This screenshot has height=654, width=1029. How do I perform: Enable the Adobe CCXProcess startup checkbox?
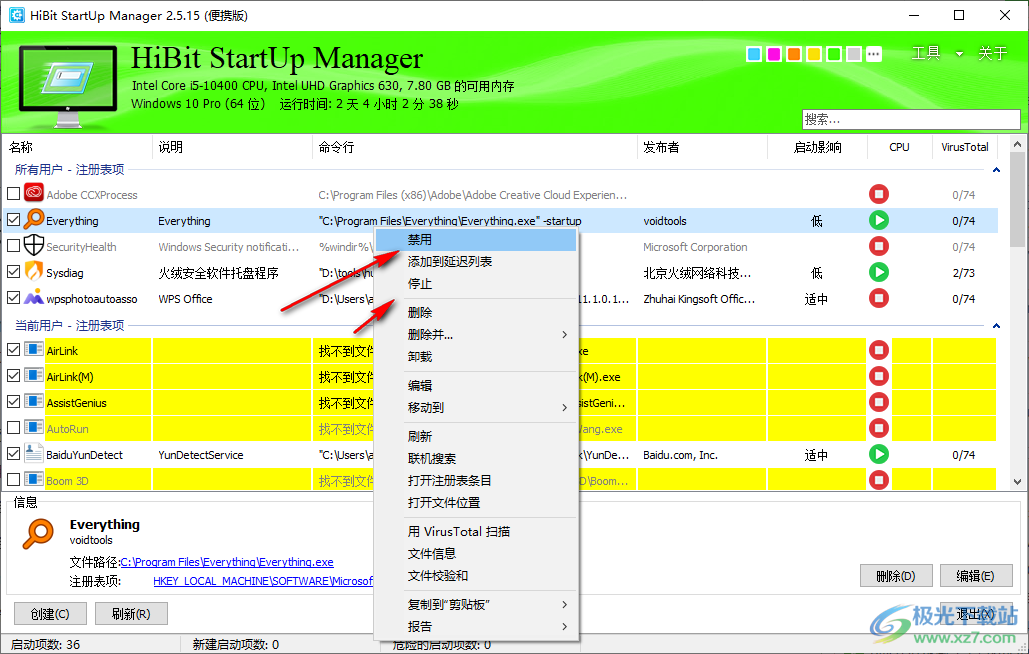coord(13,194)
